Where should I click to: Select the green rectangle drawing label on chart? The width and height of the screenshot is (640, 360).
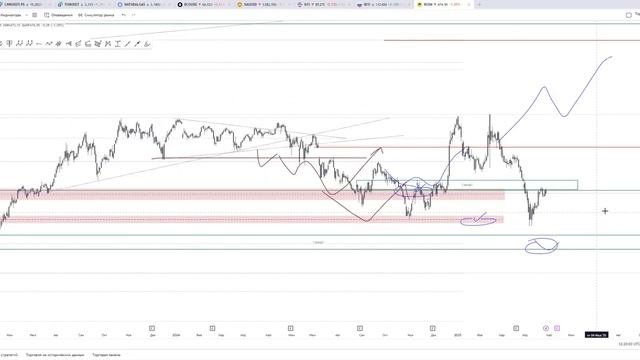(x=467, y=185)
